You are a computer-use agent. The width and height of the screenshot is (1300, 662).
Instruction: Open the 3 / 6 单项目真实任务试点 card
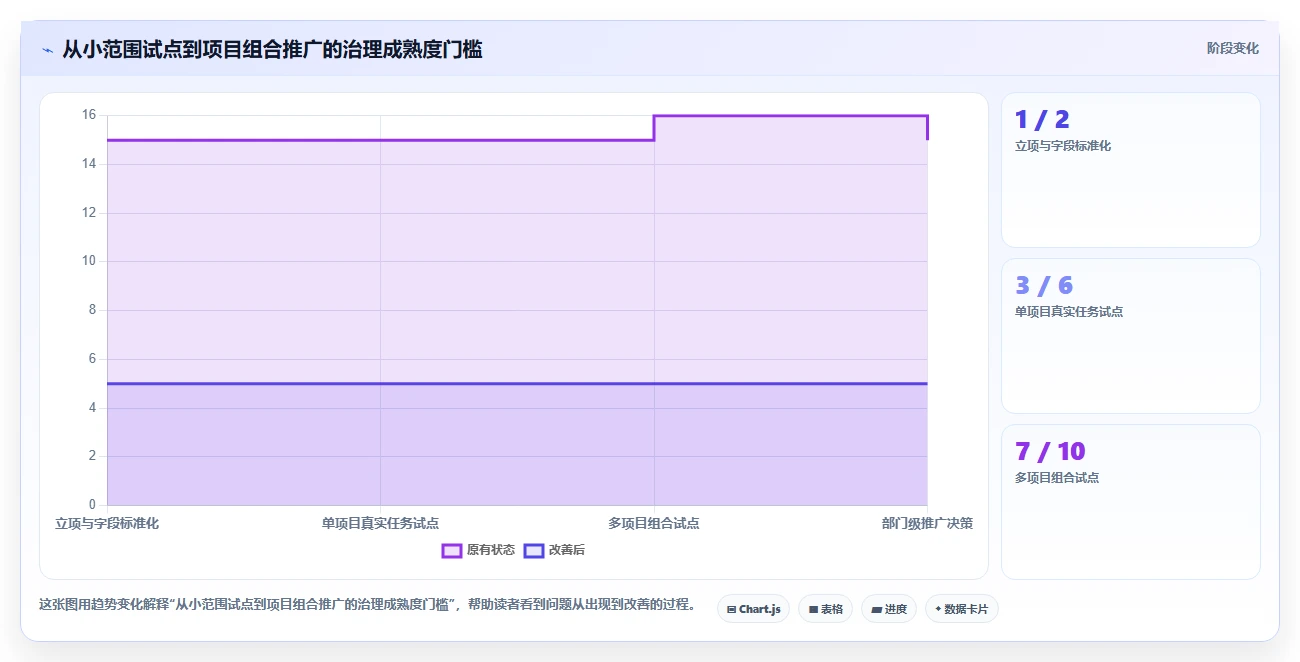[x=1131, y=336]
